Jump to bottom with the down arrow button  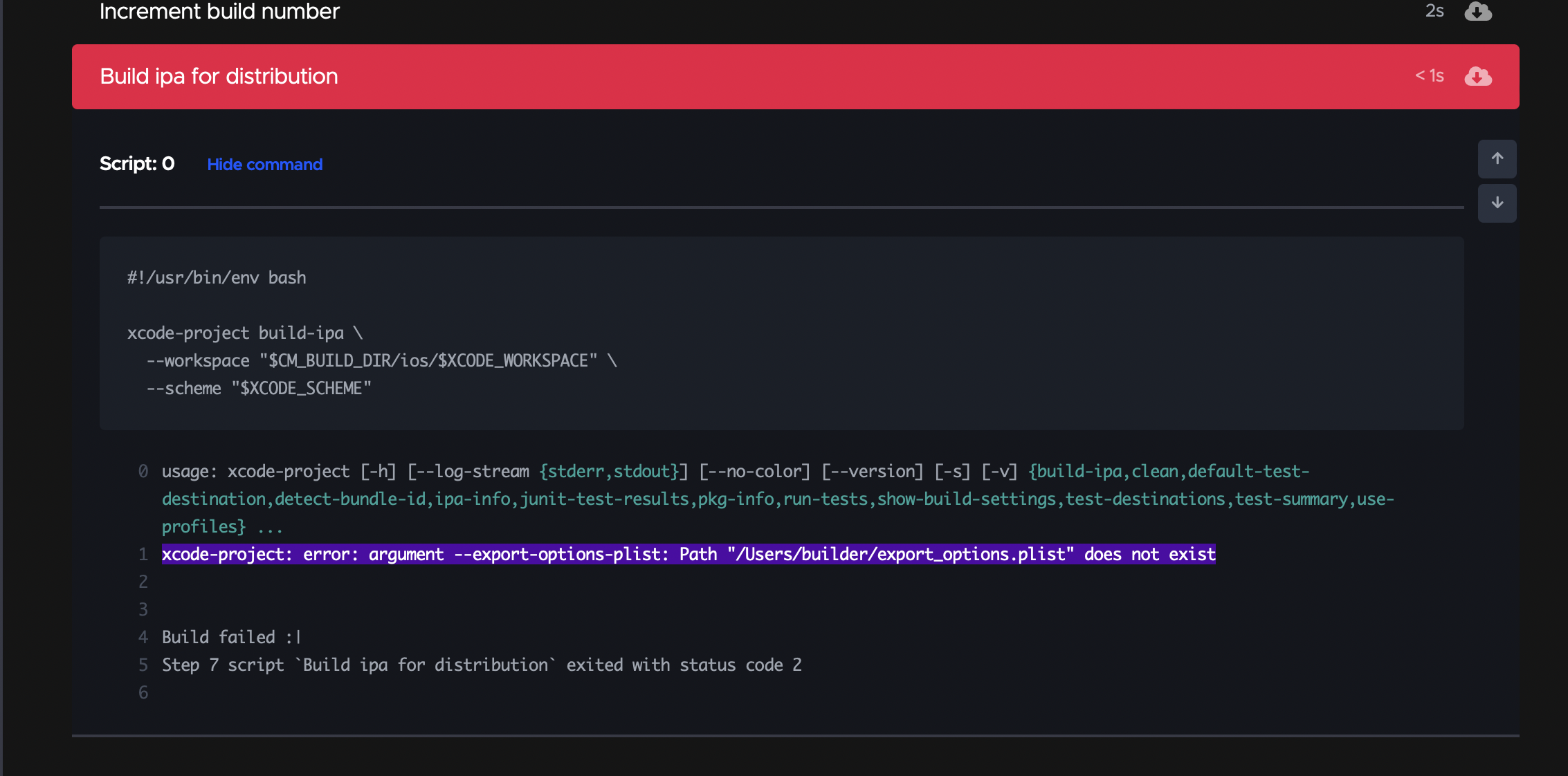point(1497,203)
